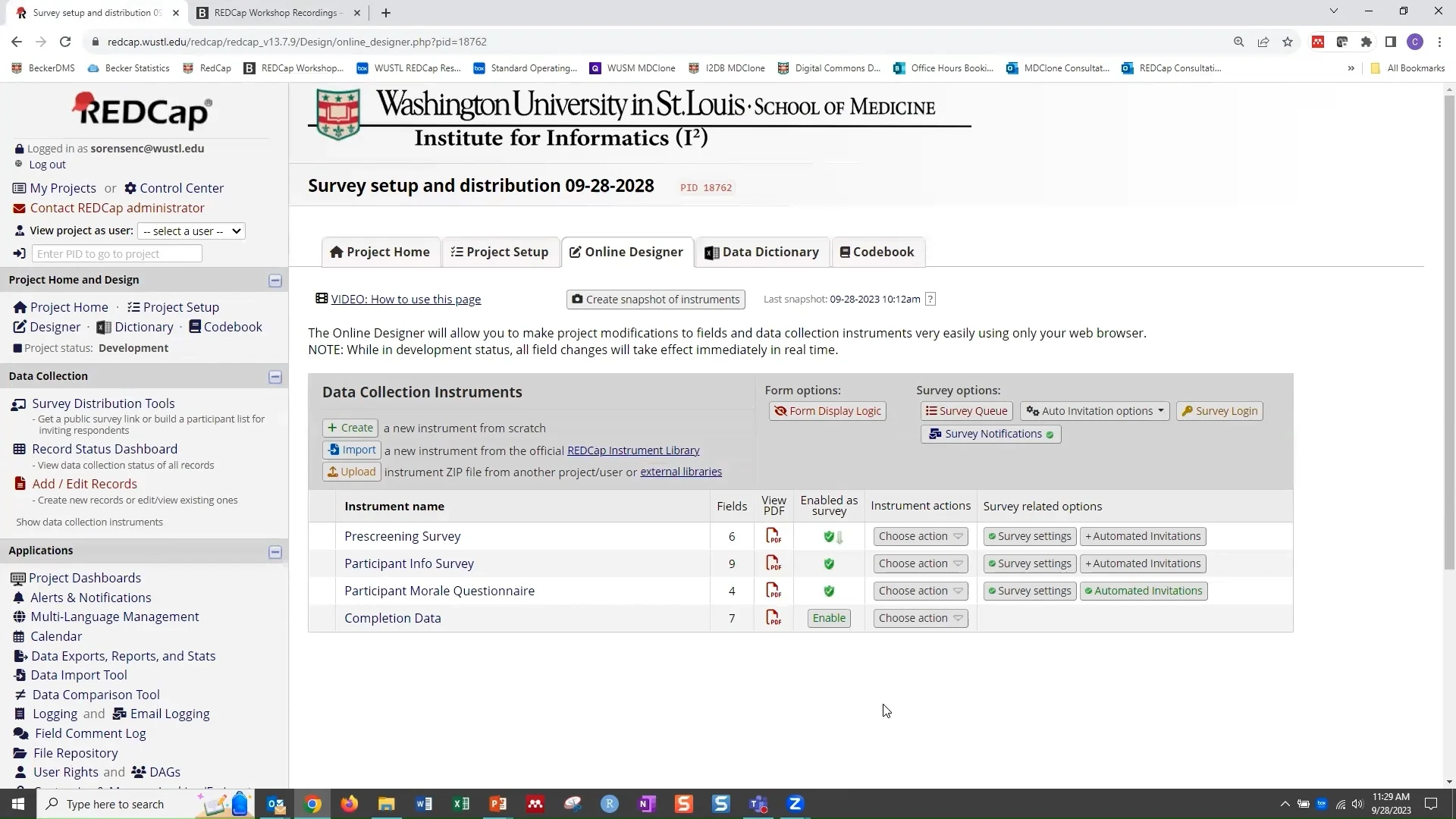Open PDF icon for Participant Info Survey
This screenshot has width=1456, height=819.
click(773, 563)
